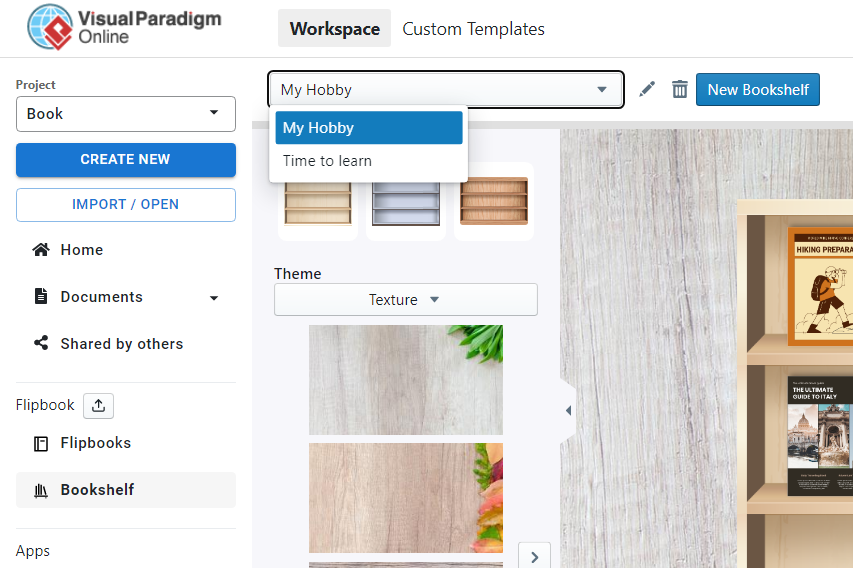Viewport: 853px width, 568px height.
Task: Switch to Workspace tab
Action: 335,28
